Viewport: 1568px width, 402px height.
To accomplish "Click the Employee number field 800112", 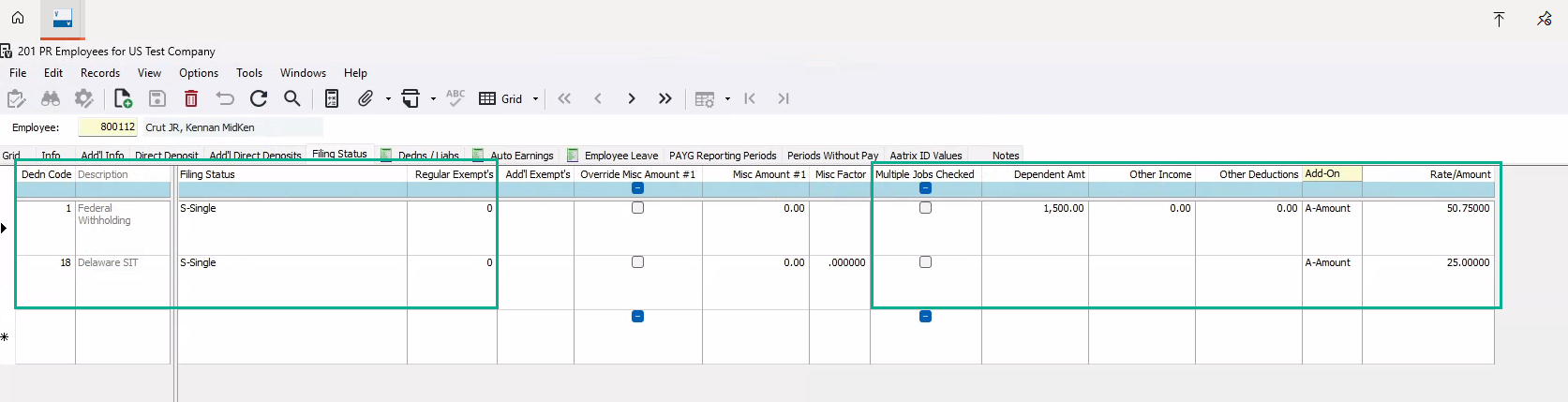I will [x=108, y=127].
